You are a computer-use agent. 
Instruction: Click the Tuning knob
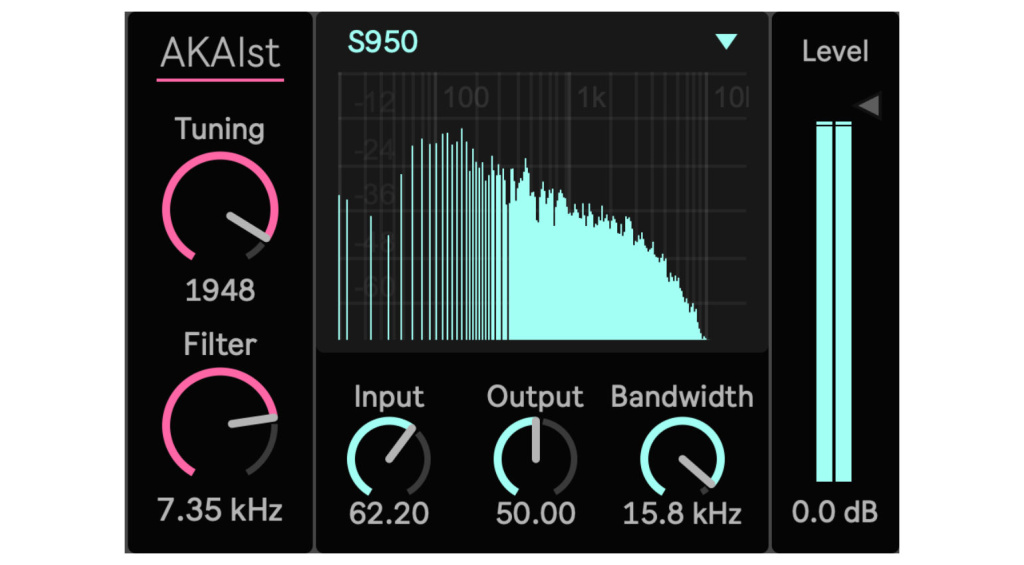click(x=220, y=208)
